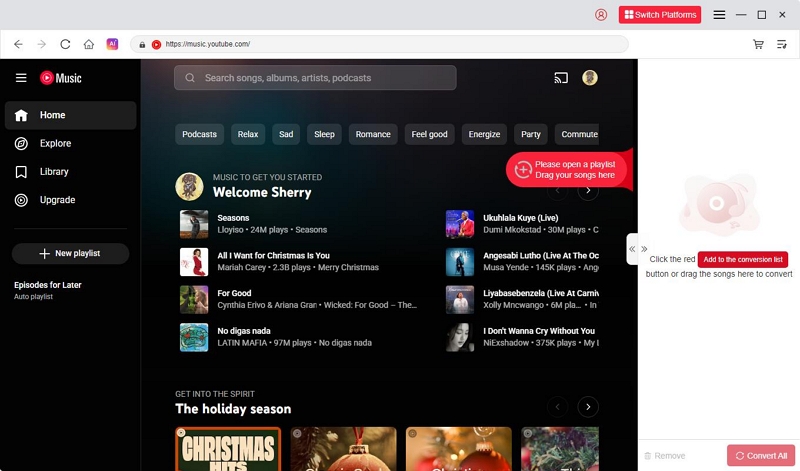Click the URL address bar
This screenshot has height=471, width=800.
click(x=379, y=44)
